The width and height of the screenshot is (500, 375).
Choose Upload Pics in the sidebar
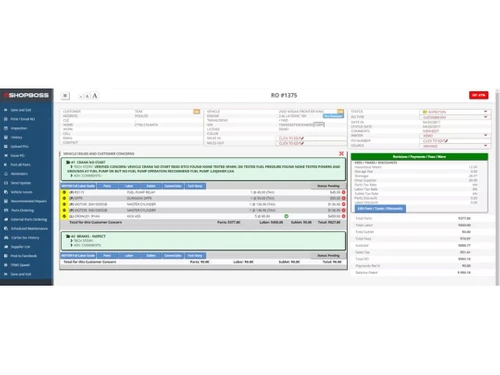(19, 146)
